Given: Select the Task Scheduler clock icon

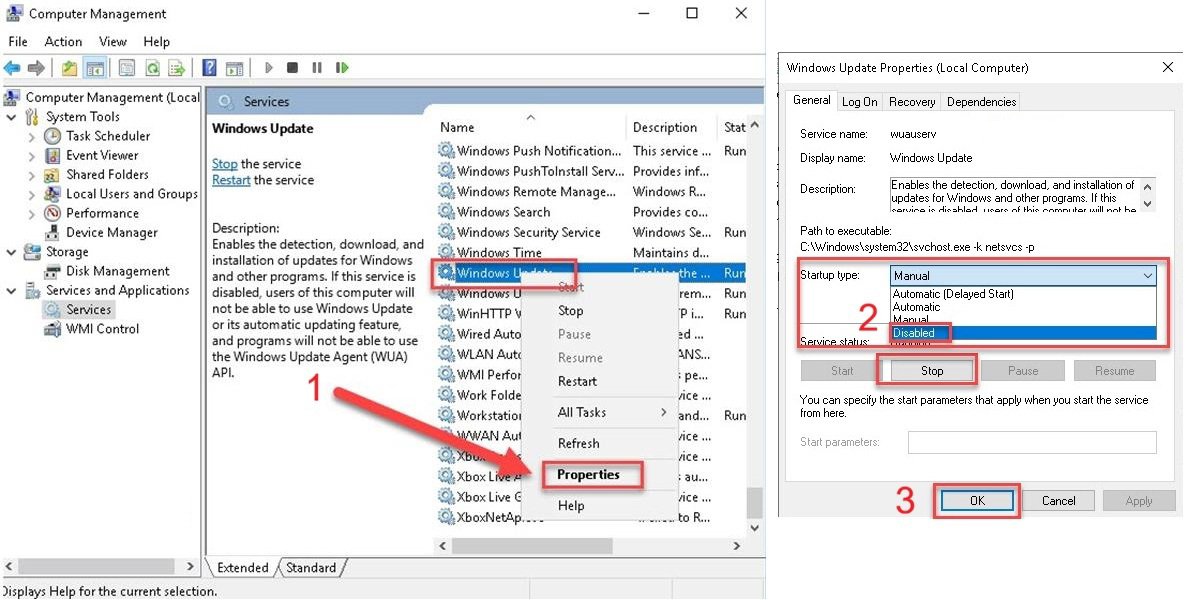Looking at the screenshot, I should (x=53, y=136).
